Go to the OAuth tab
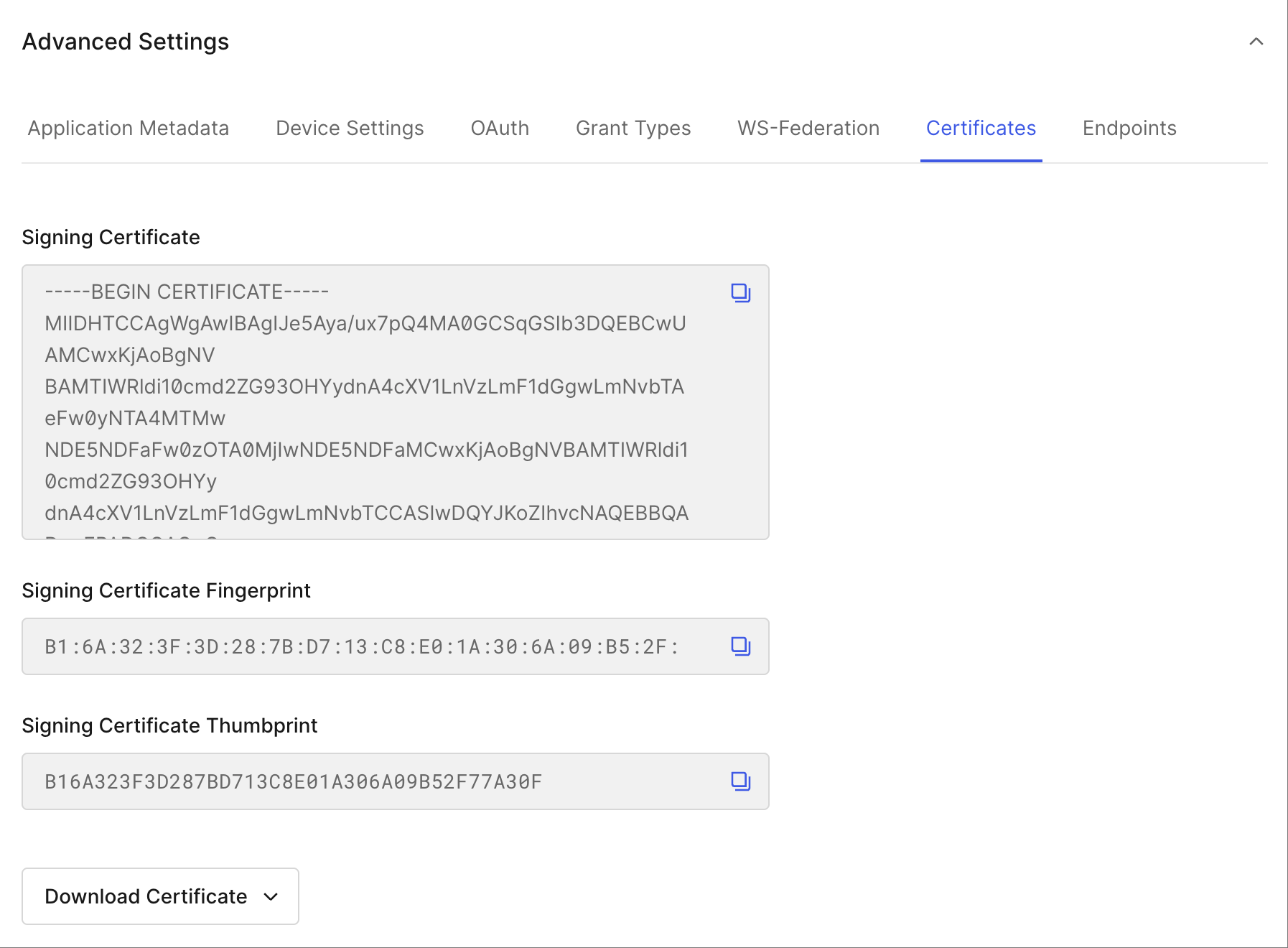This screenshot has height=948, width=1288. [x=500, y=128]
